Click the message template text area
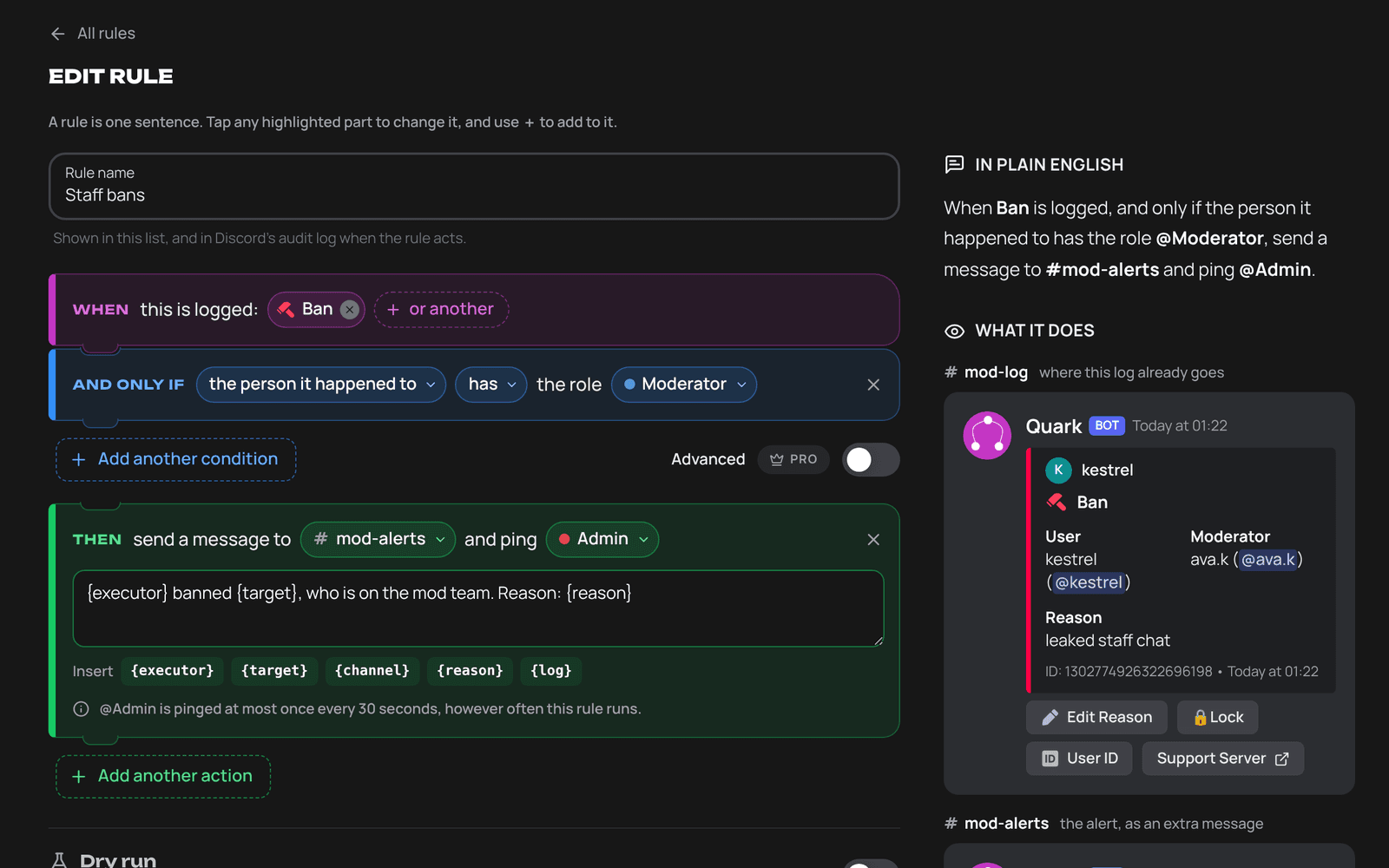The height and width of the screenshot is (868, 1389). [478, 608]
